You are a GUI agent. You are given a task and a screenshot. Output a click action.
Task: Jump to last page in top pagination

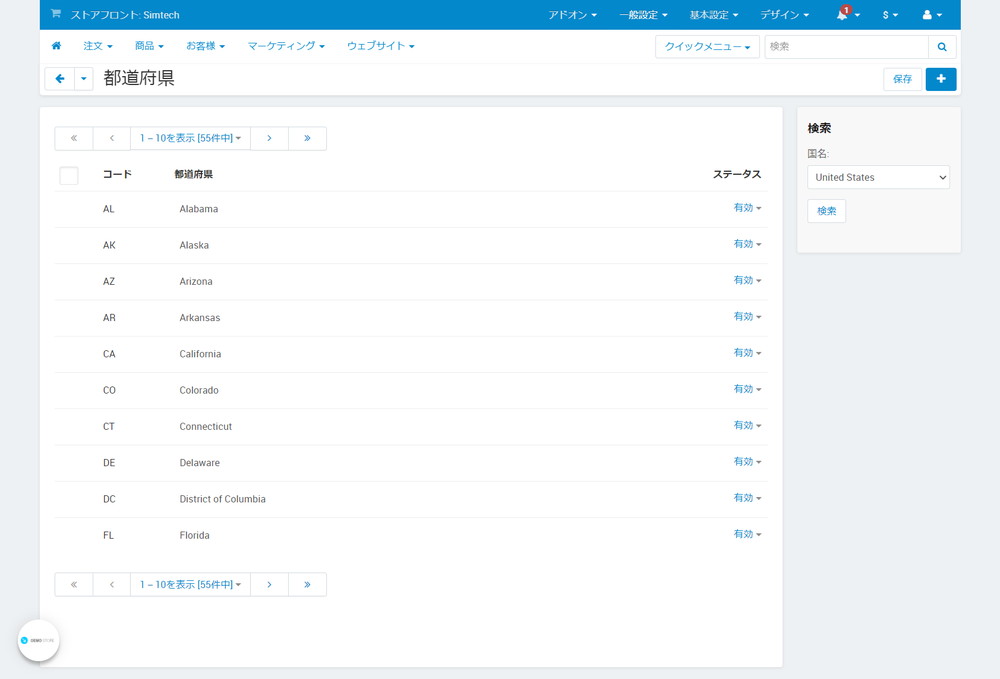click(x=307, y=138)
